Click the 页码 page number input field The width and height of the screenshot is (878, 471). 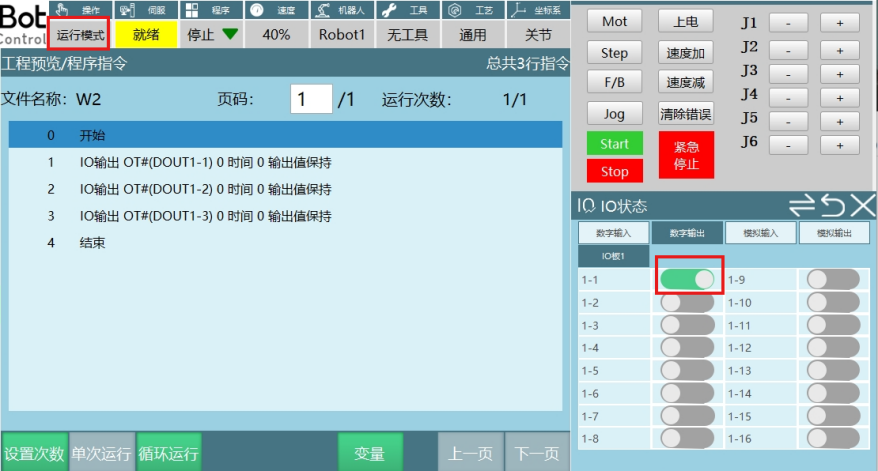tap(311, 99)
